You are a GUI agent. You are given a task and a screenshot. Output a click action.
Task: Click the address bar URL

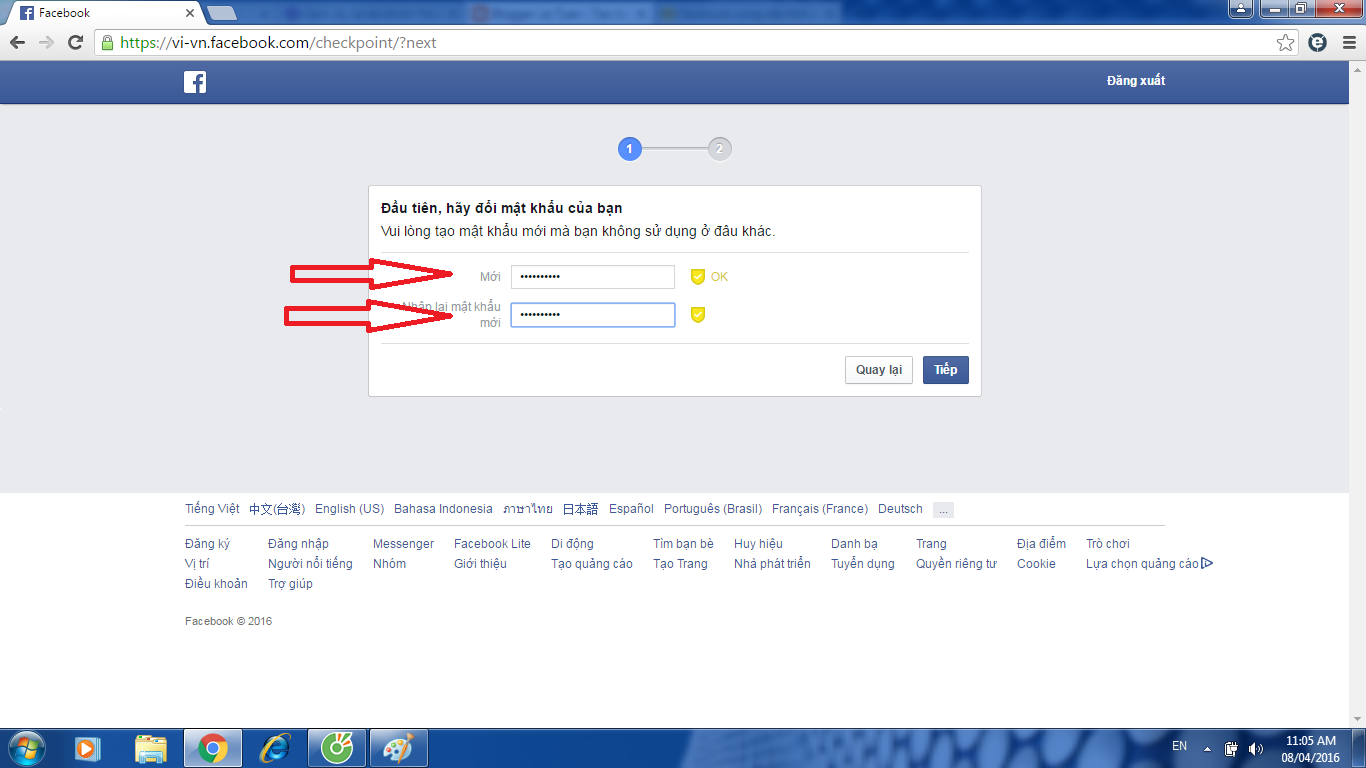[x=278, y=43]
